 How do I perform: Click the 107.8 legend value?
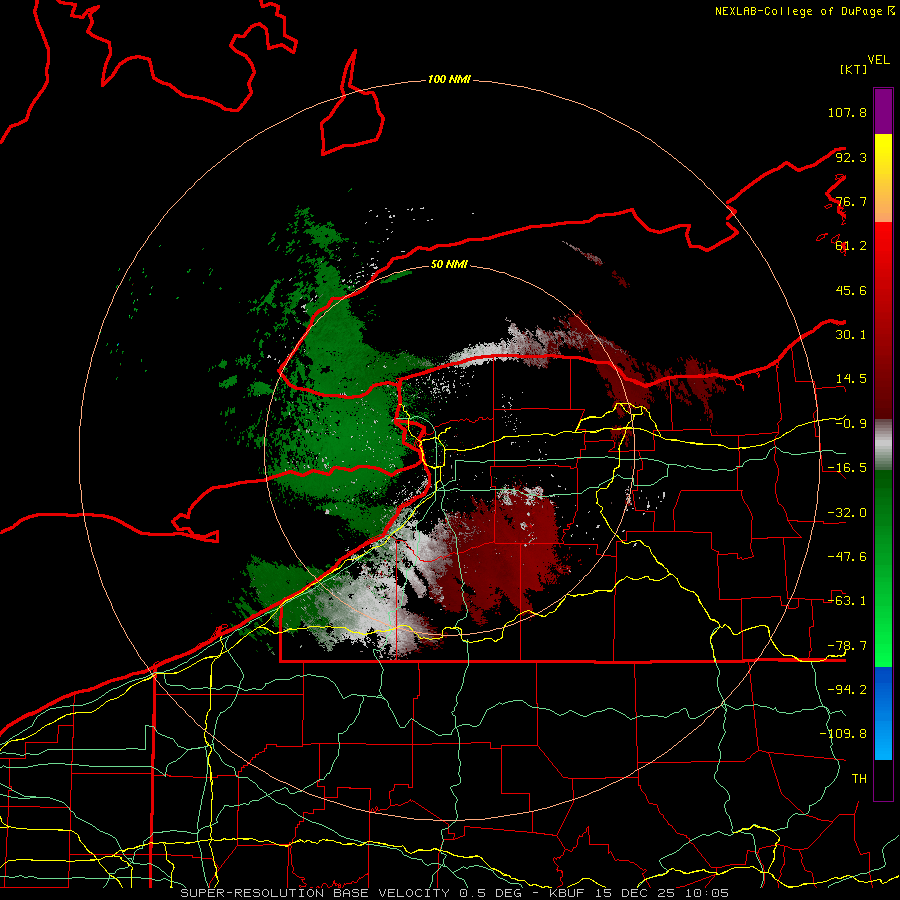click(x=847, y=112)
